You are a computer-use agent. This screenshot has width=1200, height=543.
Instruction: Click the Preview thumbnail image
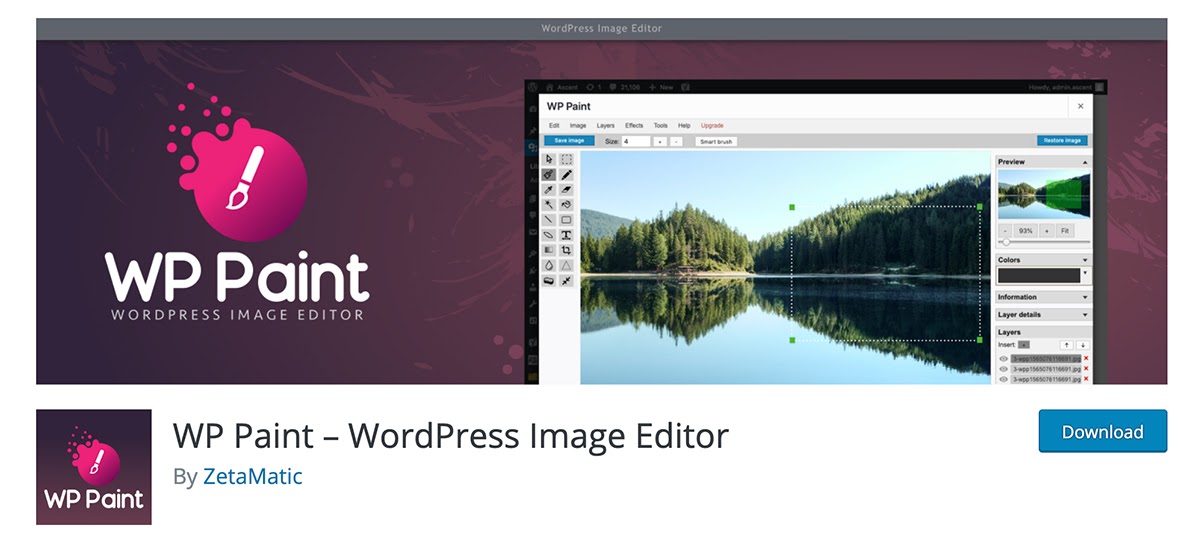(x=1044, y=194)
